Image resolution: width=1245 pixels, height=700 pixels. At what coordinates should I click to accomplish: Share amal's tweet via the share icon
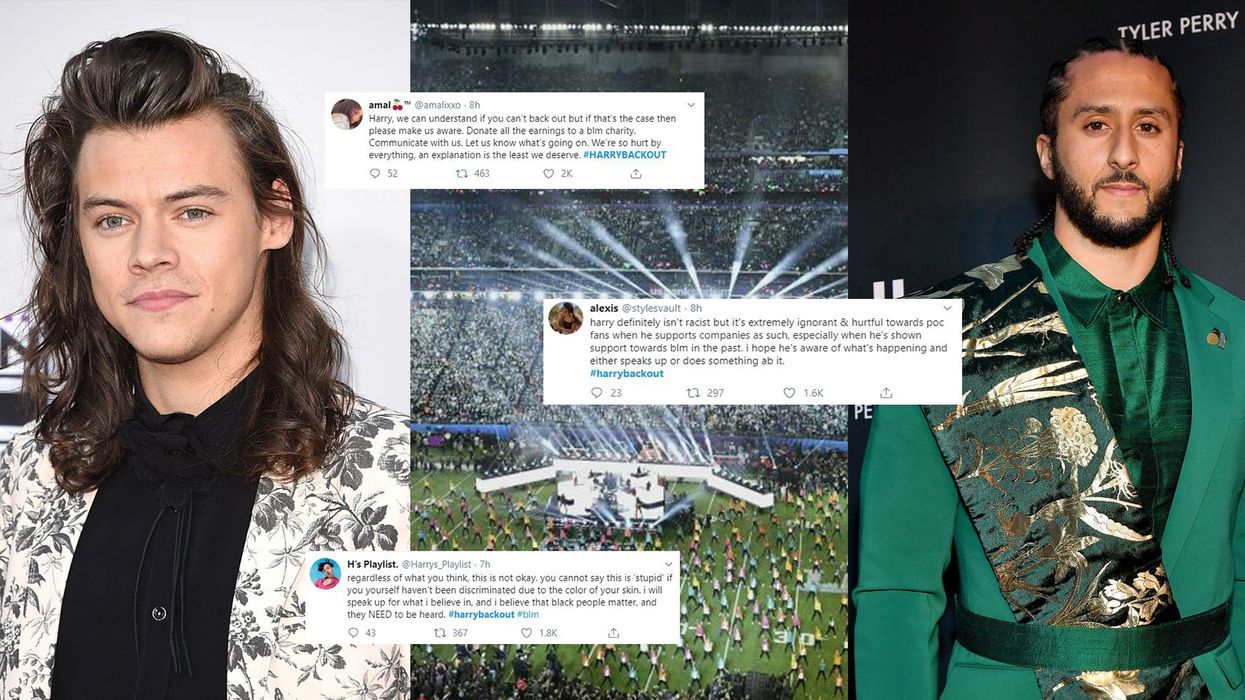[635, 173]
